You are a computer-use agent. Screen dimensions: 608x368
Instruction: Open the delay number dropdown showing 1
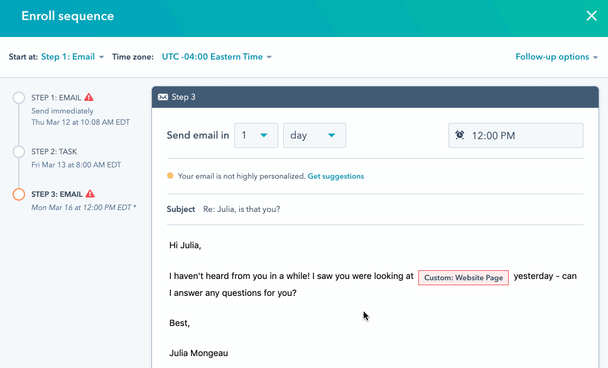(x=256, y=135)
